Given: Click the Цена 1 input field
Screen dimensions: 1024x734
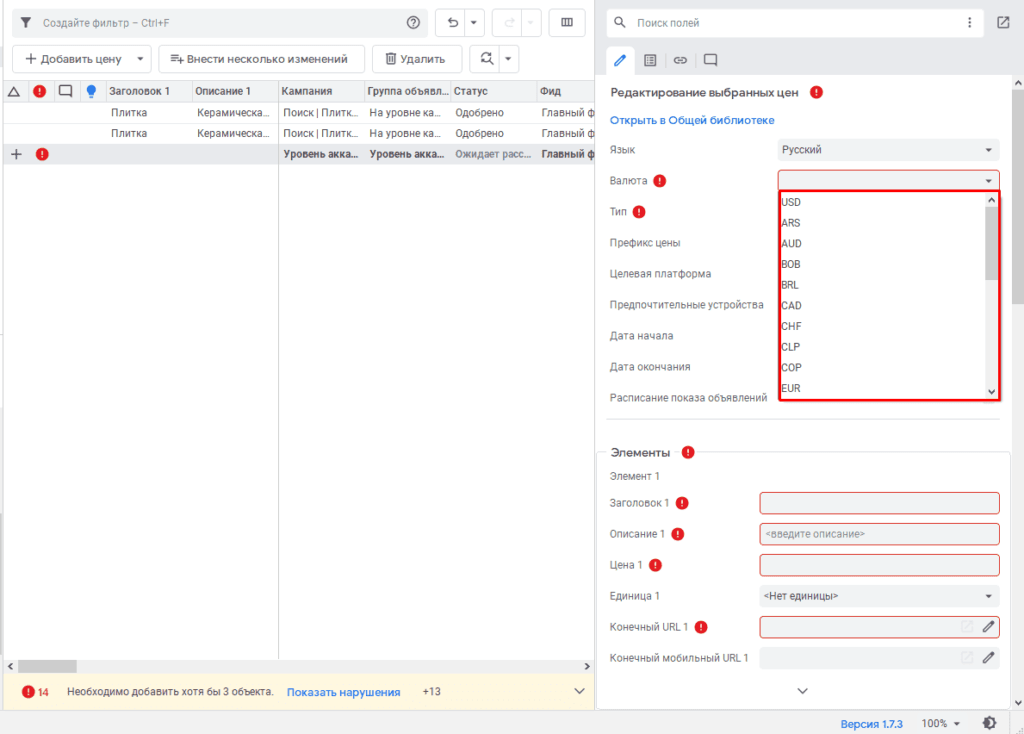Looking at the screenshot, I should [879, 565].
